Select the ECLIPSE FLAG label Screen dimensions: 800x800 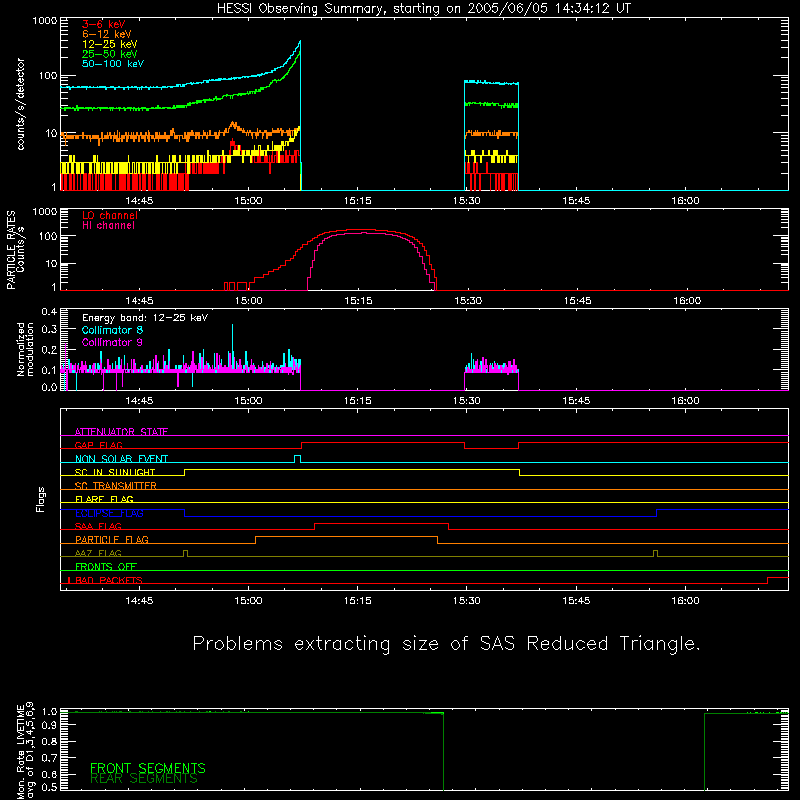coord(109,513)
